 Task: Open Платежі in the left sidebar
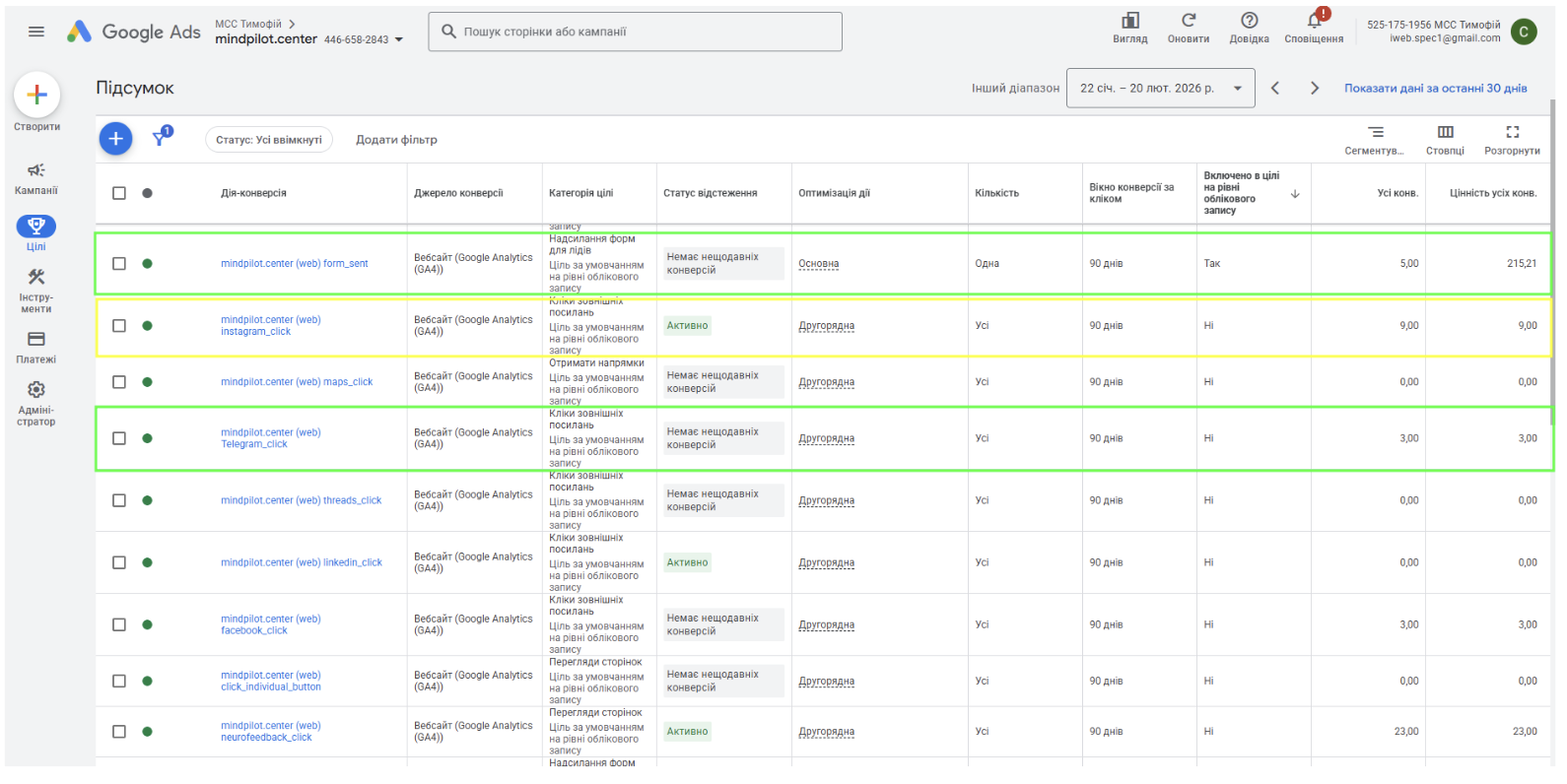(x=36, y=348)
